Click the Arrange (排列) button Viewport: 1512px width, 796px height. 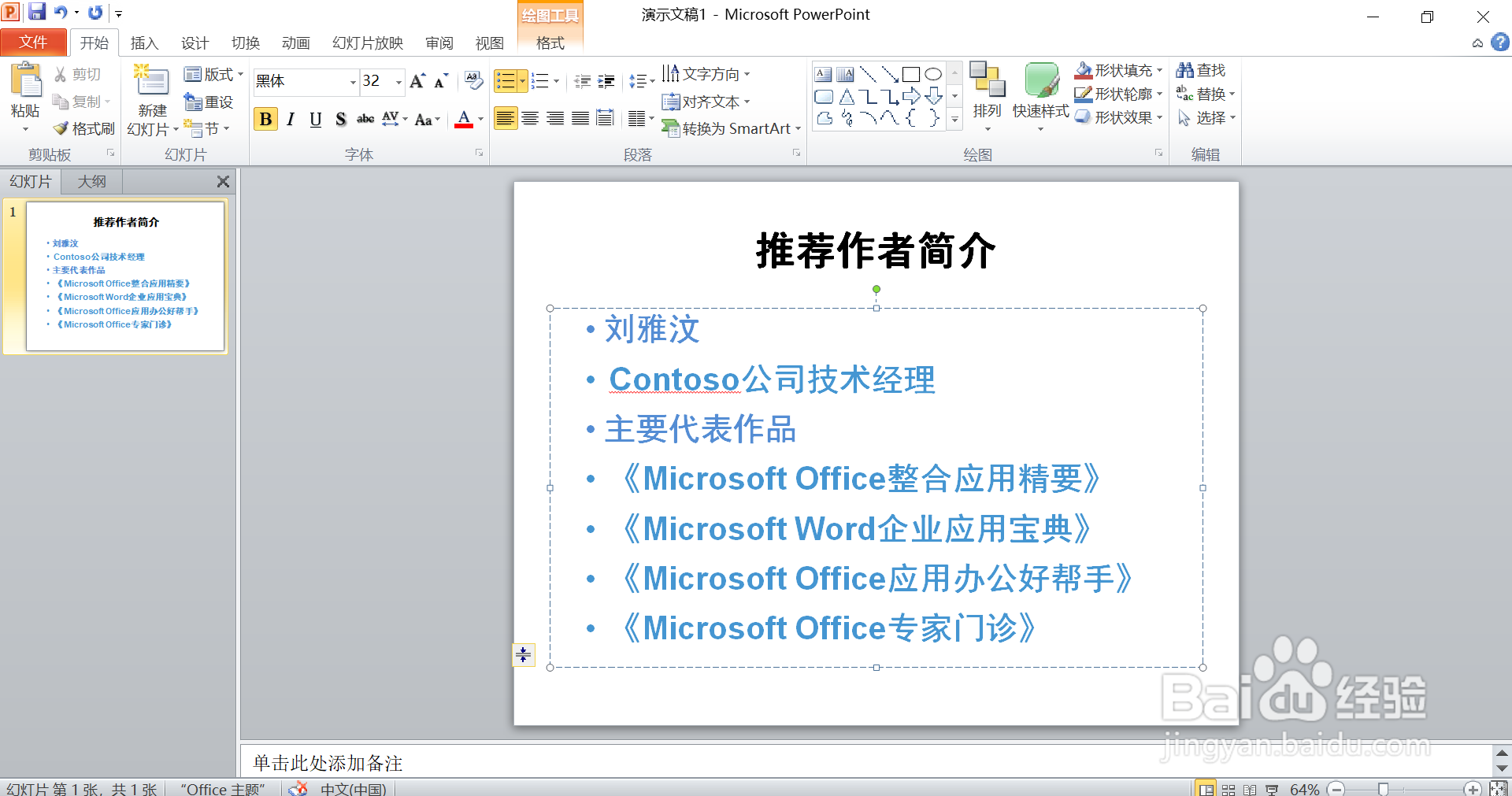[987, 96]
